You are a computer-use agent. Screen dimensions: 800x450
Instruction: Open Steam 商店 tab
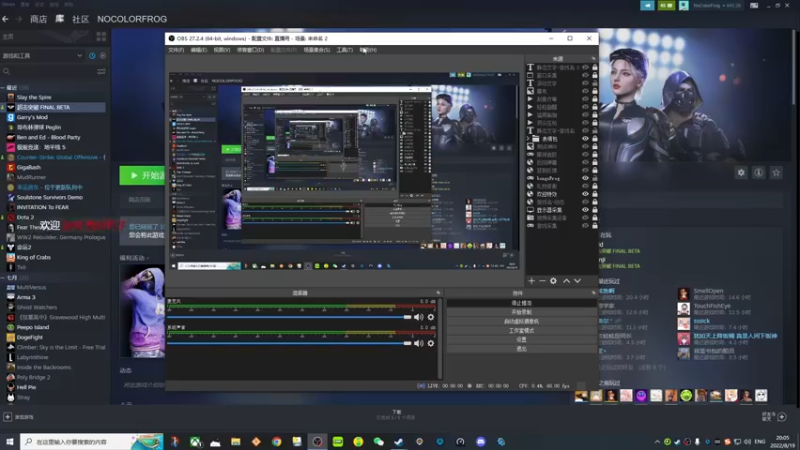point(38,19)
